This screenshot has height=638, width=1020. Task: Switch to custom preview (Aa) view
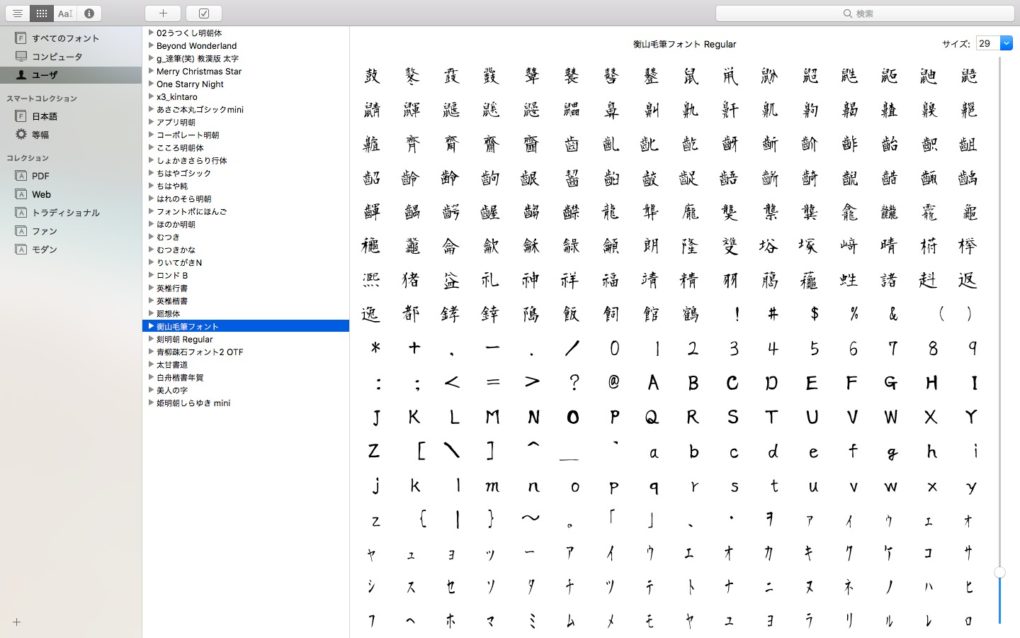(x=65, y=13)
